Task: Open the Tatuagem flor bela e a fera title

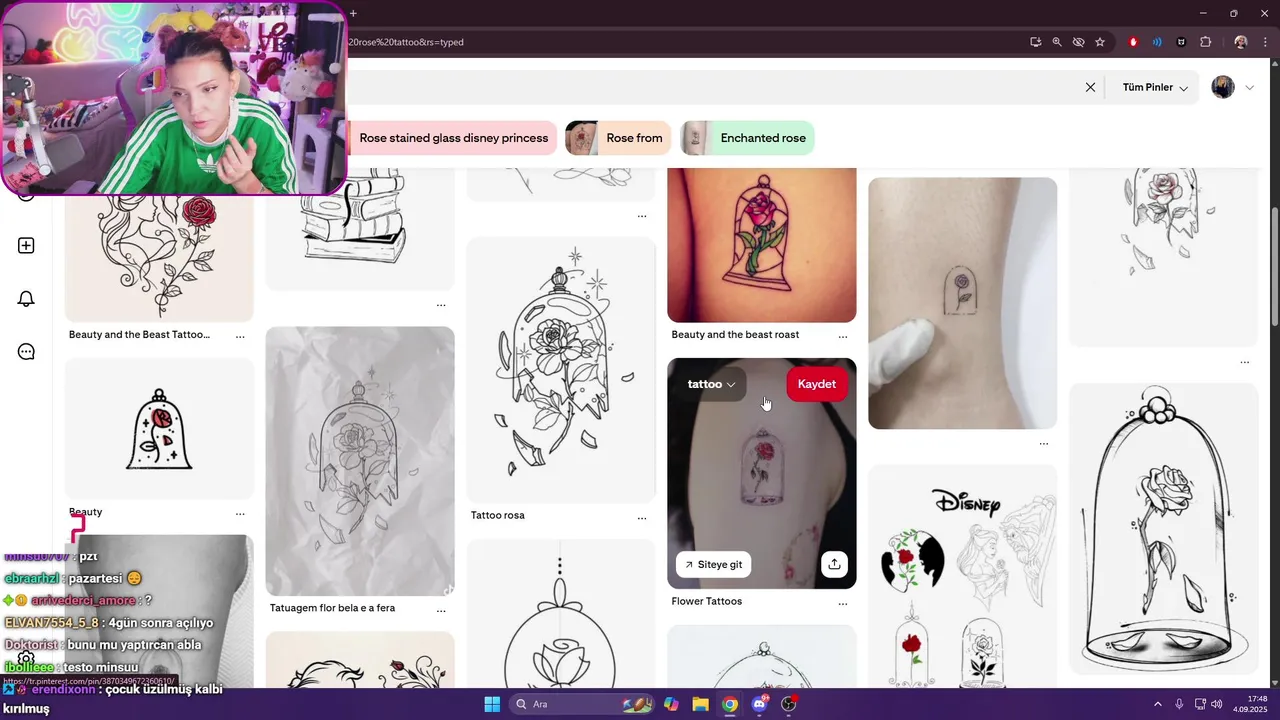Action: tap(332, 608)
